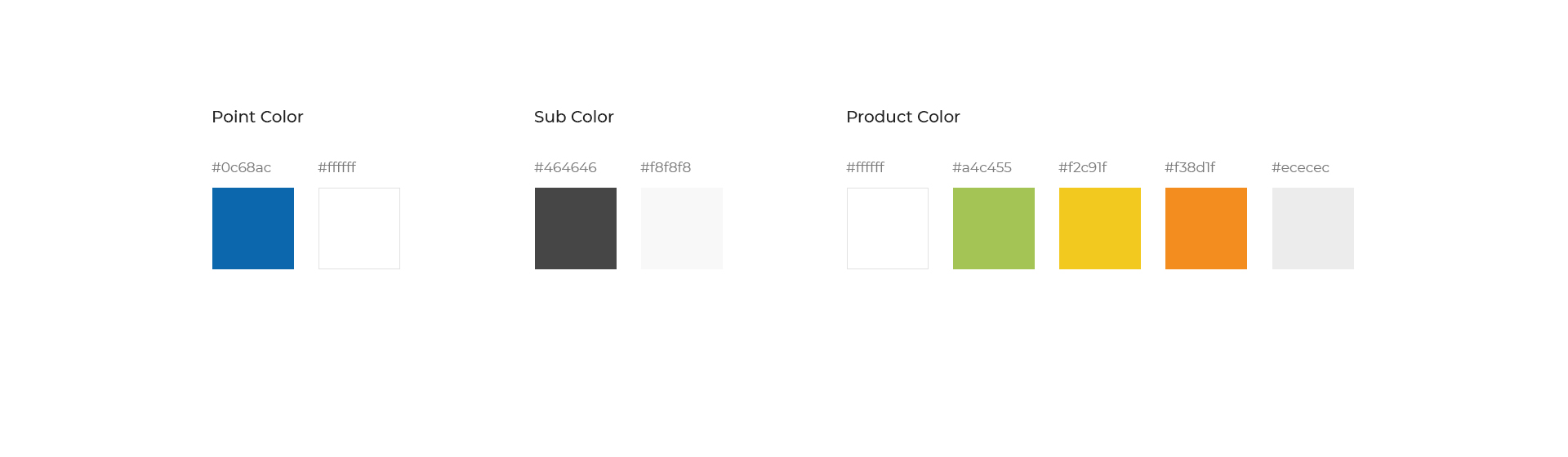
Task: Pick the dark gray #464646 swatch
Action: point(576,228)
